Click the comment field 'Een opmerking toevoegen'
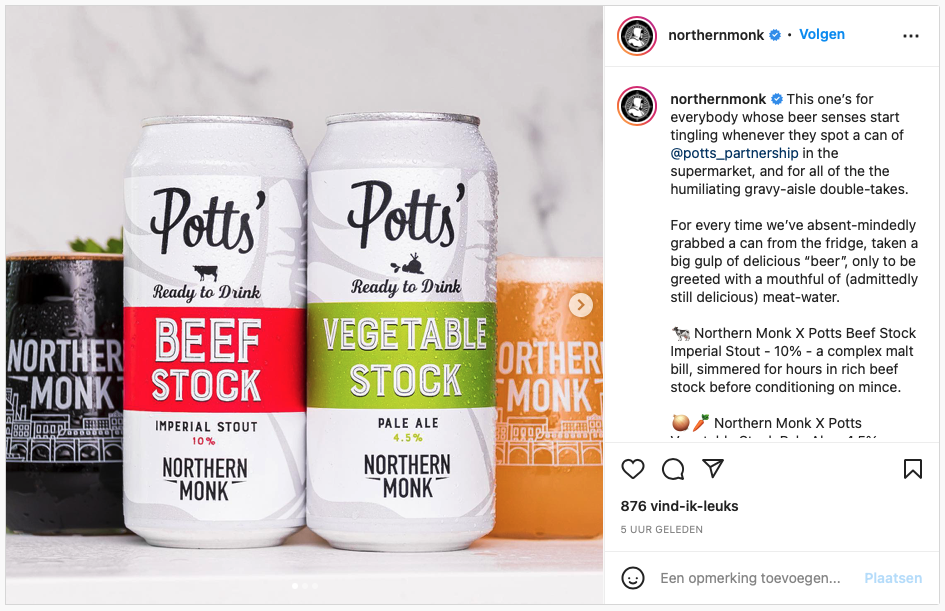The image size is (945, 611). point(750,578)
